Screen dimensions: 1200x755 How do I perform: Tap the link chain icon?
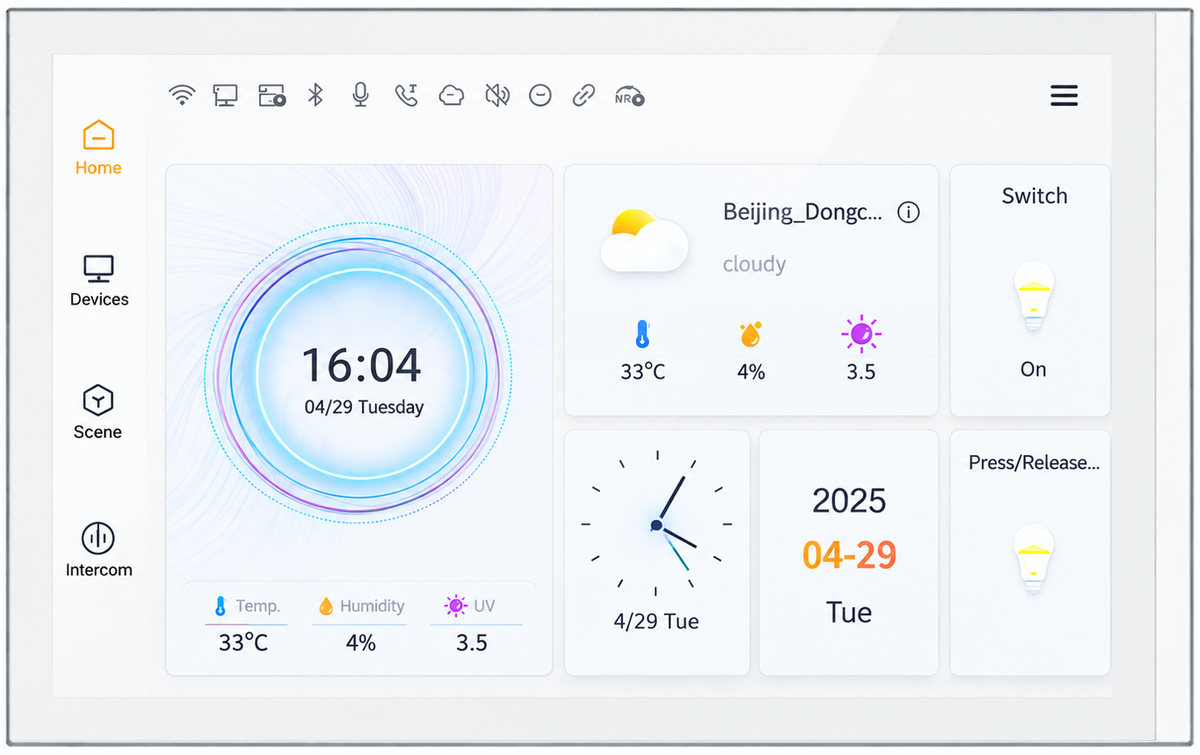(x=583, y=95)
